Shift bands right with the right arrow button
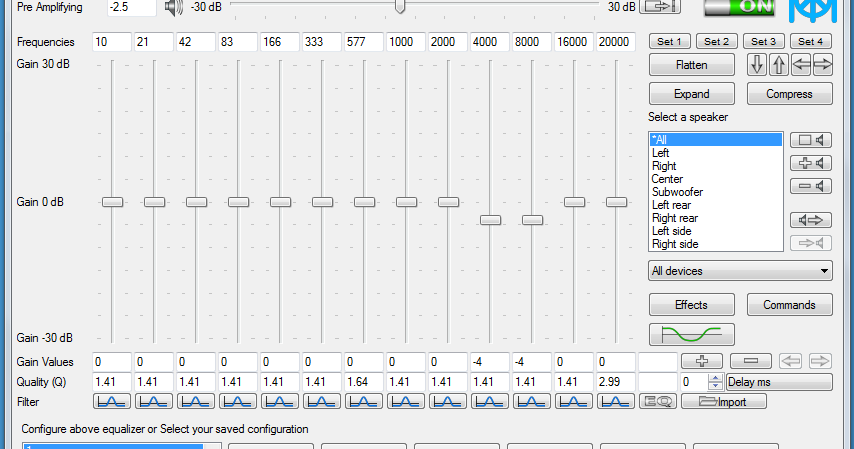 click(x=822, y=65)
